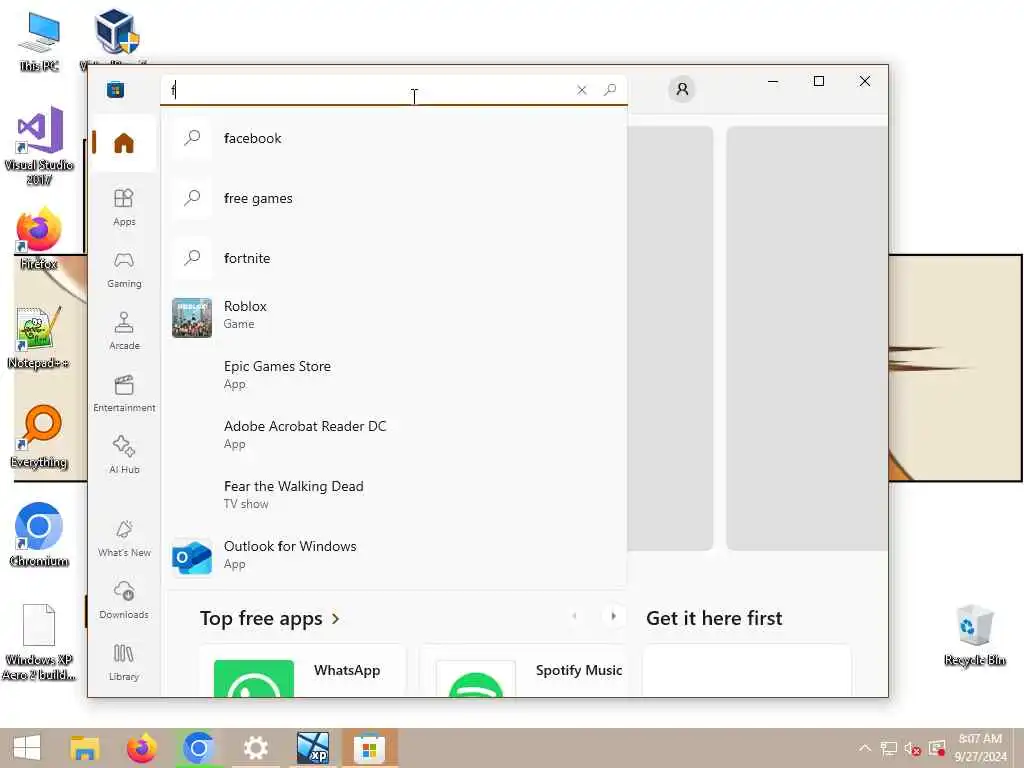Click the Outlook app icon thumbnail
The height and width of the screenshot is (768, 1024).
(192, 558)
